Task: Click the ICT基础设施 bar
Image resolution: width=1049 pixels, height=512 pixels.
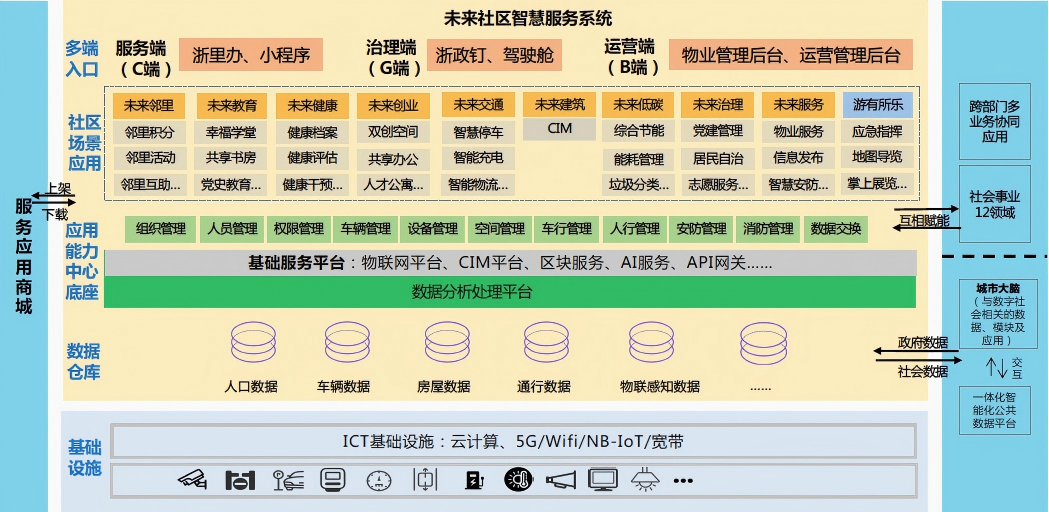Action: [x=513, y=442]
